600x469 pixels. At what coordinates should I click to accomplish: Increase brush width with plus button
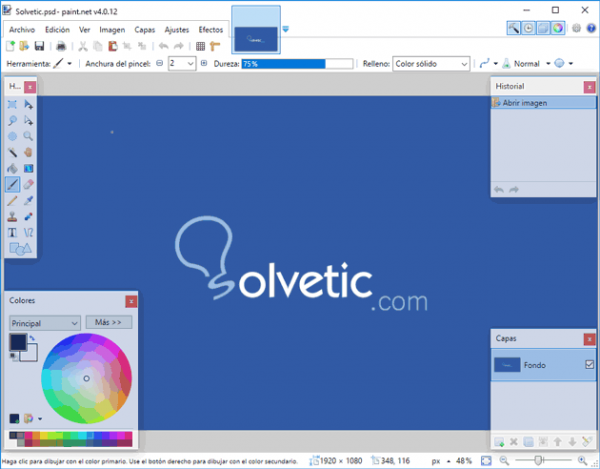coord(204,63)
